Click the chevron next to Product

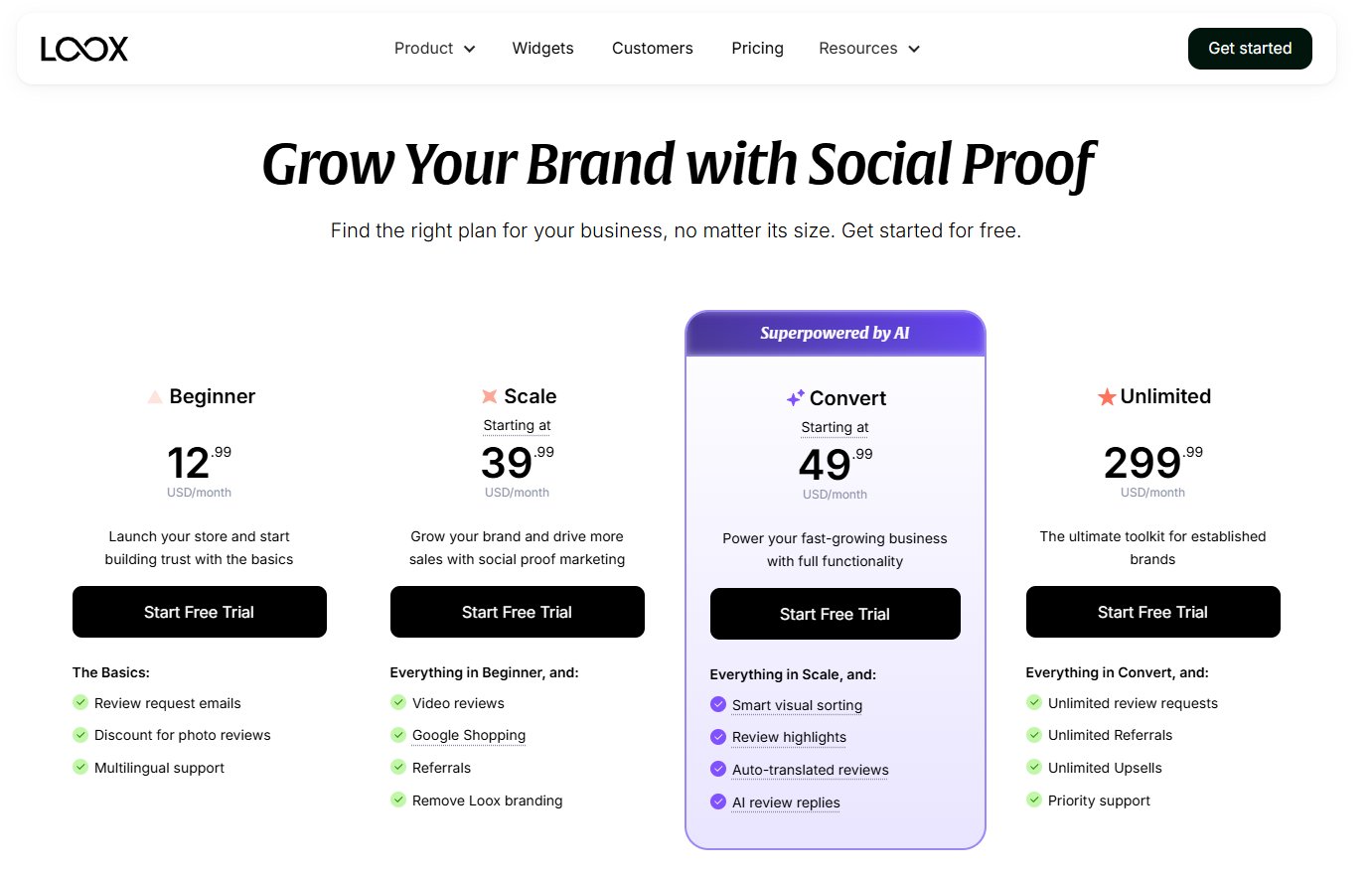coord(469,48)
